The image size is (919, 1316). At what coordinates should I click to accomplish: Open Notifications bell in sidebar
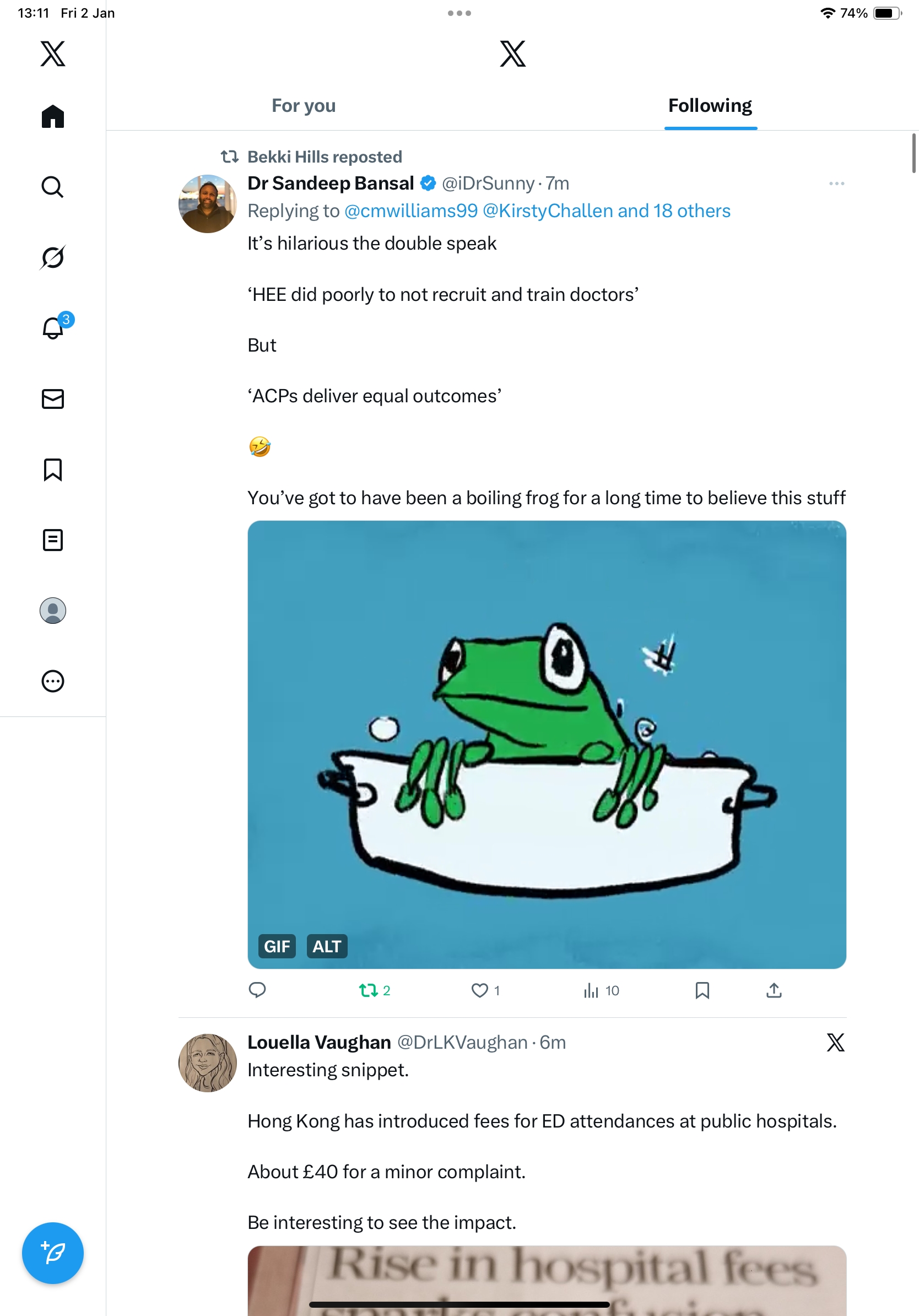[x=53, y=328]
